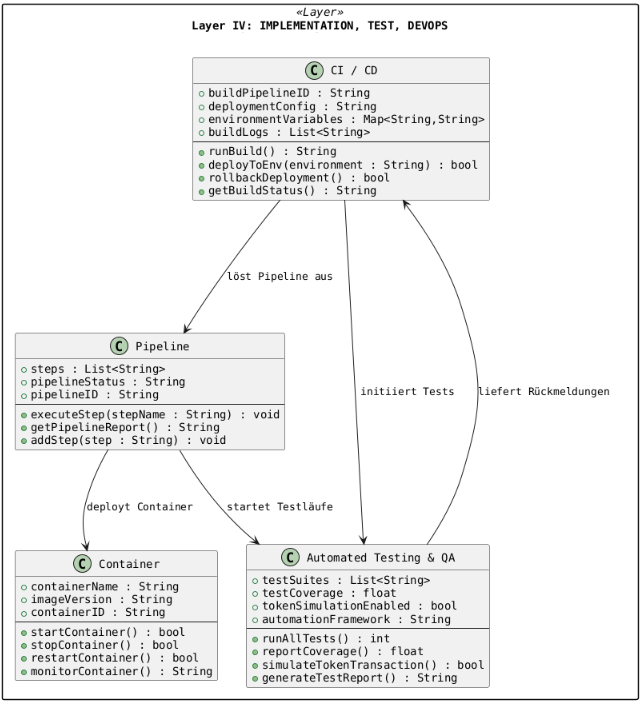Click the filled dot beside runAllTests()
The width and height of the screenshot is (644, 707).
tap(256, 639)
